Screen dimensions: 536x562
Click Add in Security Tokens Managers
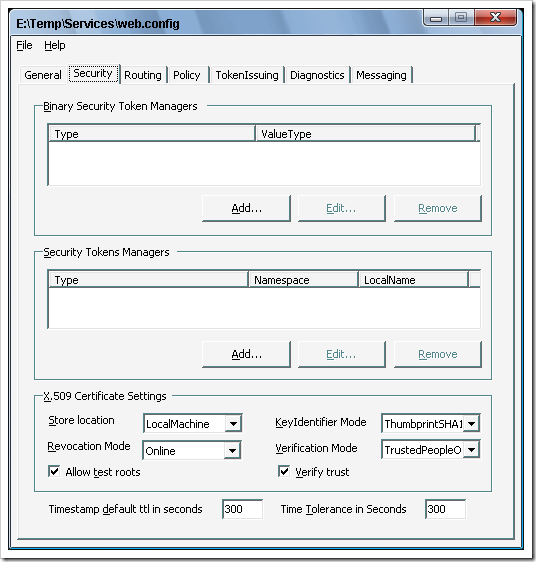pyautogui.click(x=246, y=354)
